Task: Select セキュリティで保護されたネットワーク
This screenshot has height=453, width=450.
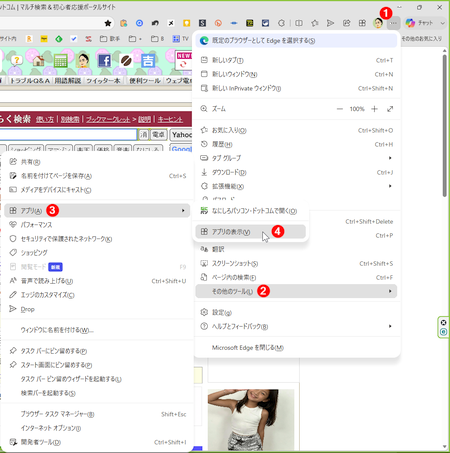Action: 97,239
